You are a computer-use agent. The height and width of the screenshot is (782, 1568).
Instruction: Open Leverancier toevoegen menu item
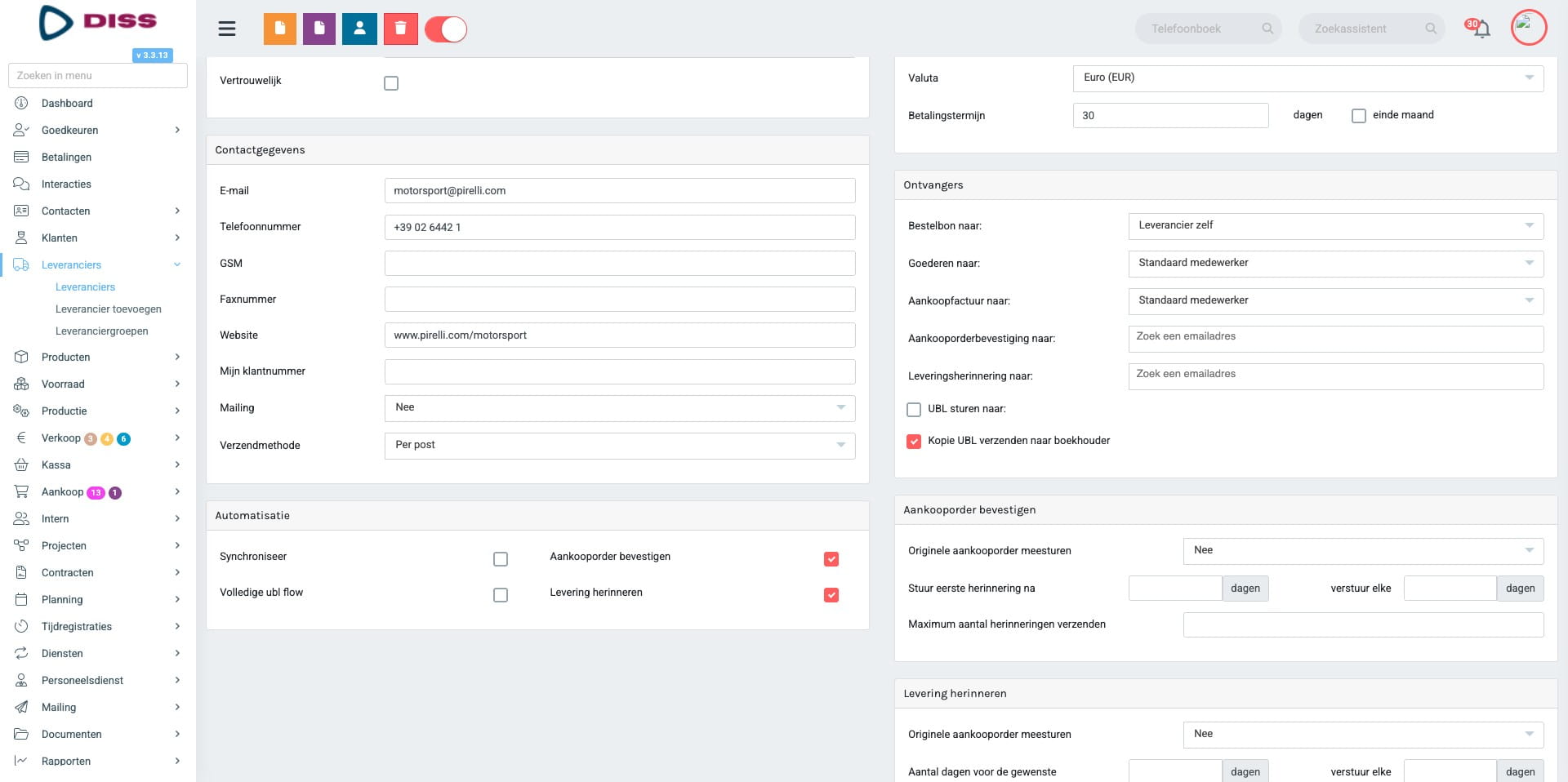tap(109, 309)
